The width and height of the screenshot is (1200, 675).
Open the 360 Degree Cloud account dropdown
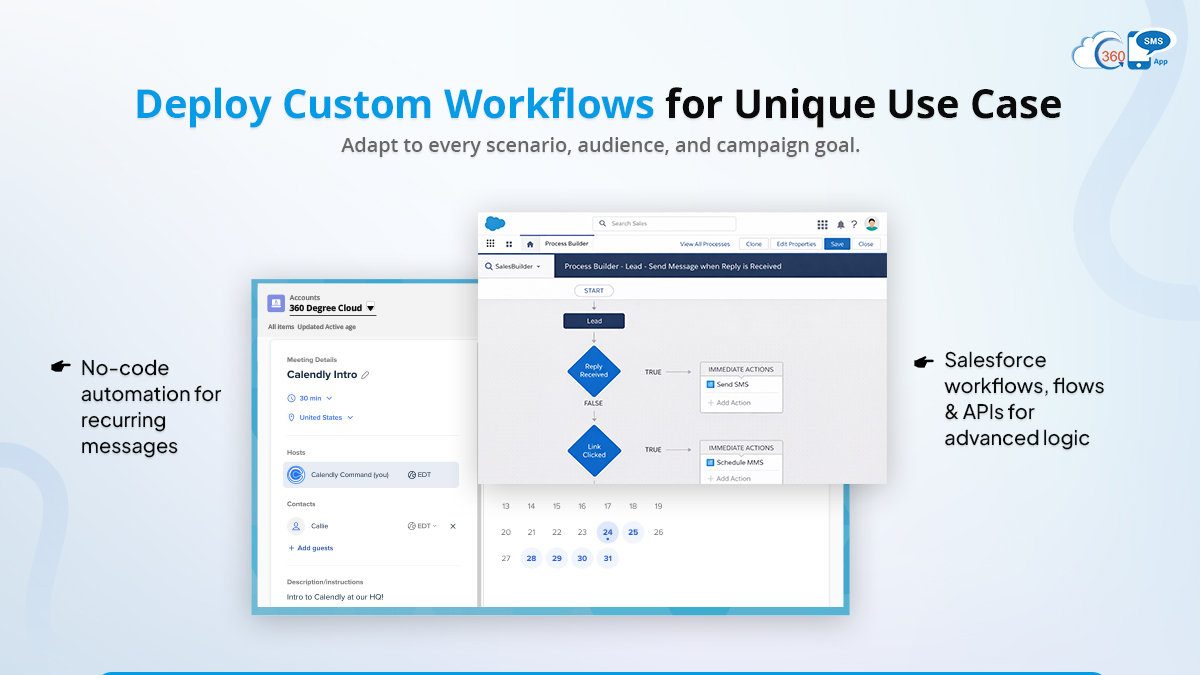(x=370, y=308)
